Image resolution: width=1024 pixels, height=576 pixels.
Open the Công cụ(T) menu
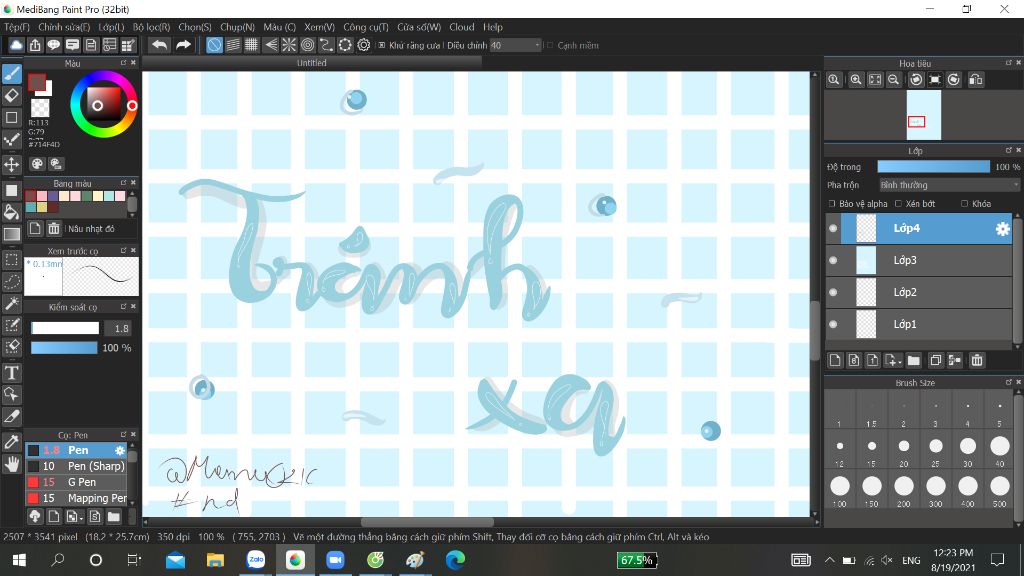click(366, 27)
